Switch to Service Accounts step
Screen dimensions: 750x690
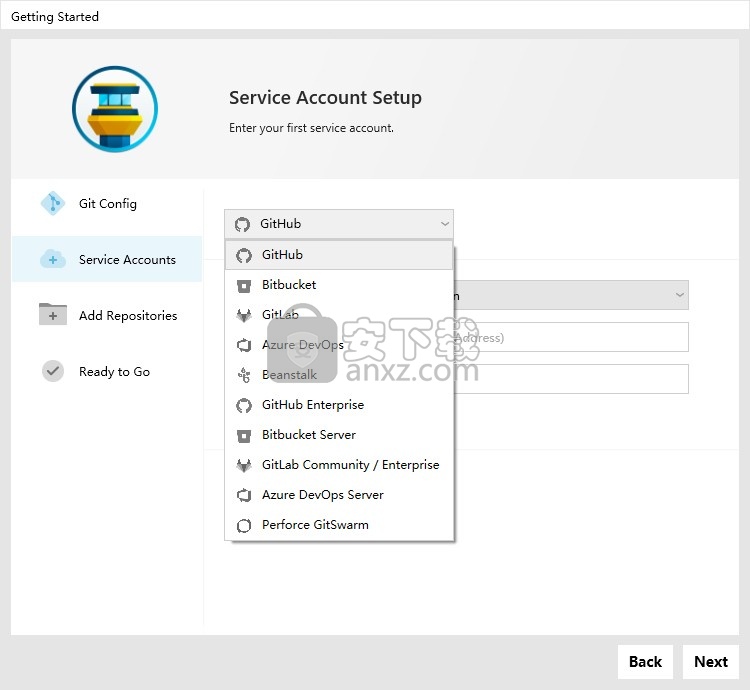tap(107, 259)
